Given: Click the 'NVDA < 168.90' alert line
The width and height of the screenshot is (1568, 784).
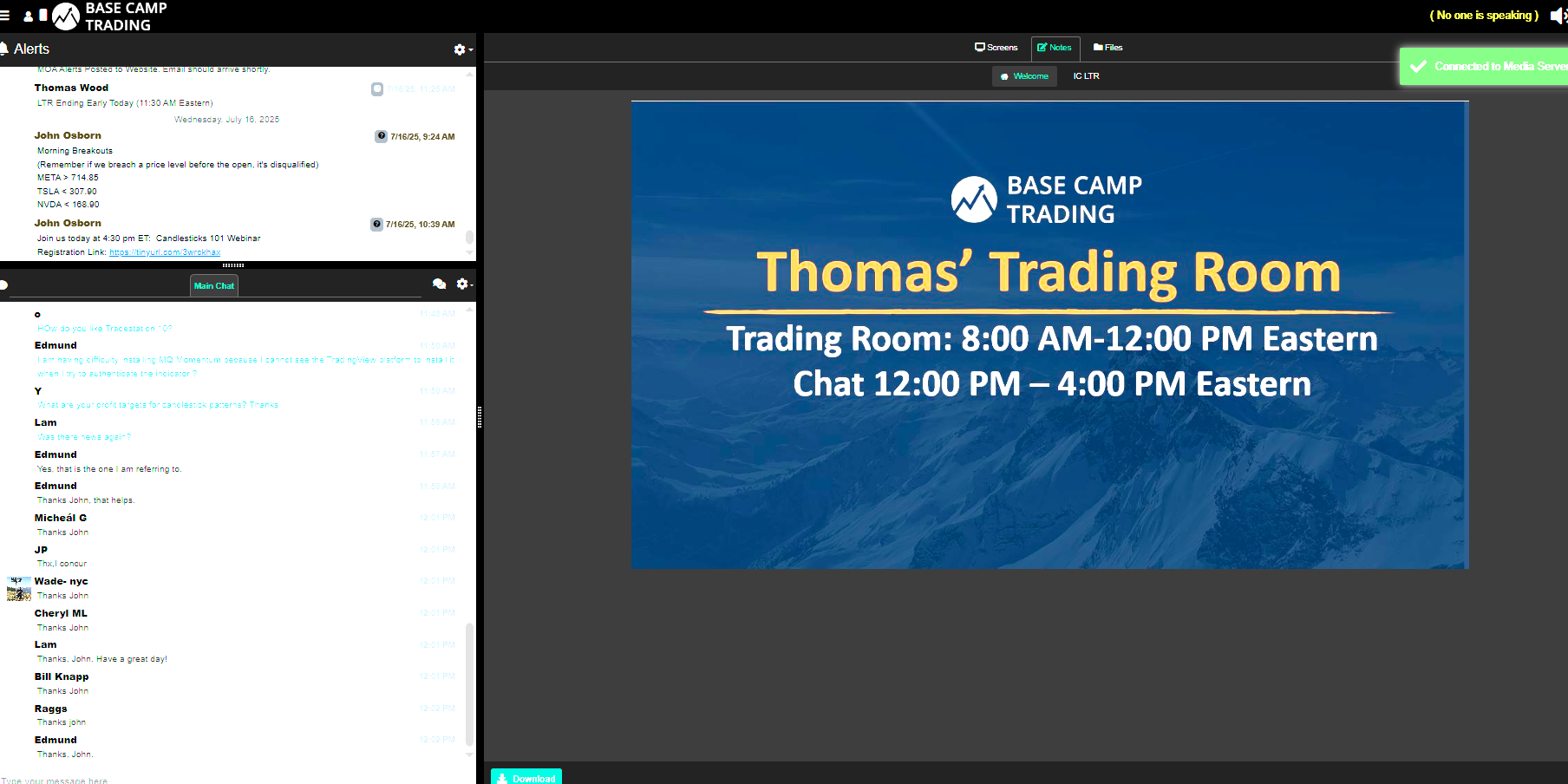Looking at the screenshot, I should pos(69,205).
